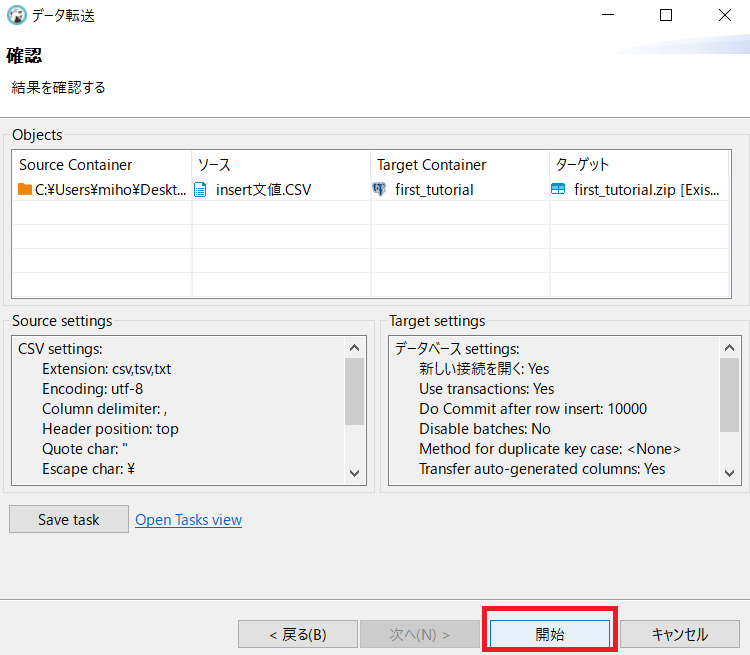Click the Source settings scroll down arrow

pyautogui.click(x=354, y=473)
